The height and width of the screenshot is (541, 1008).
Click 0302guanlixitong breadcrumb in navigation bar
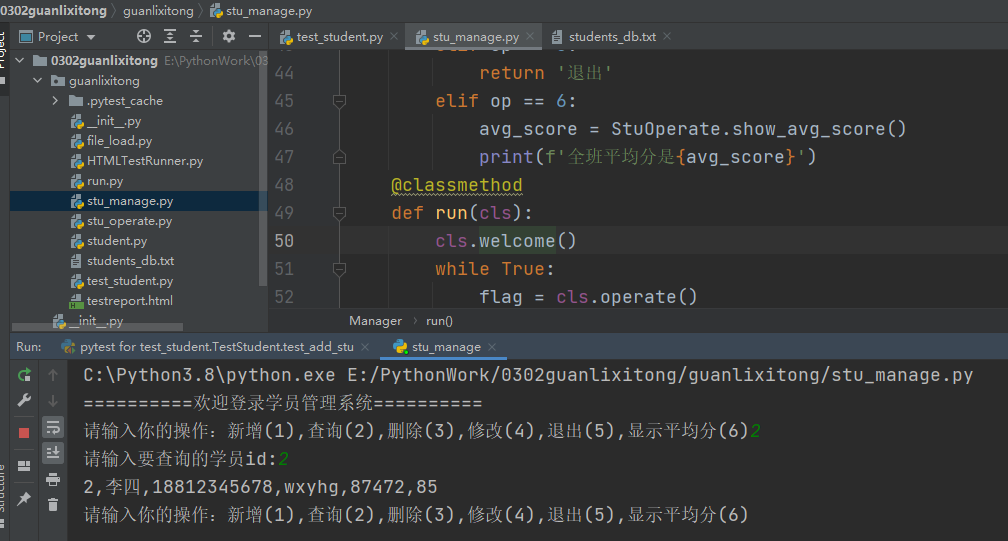pos(53,11)
